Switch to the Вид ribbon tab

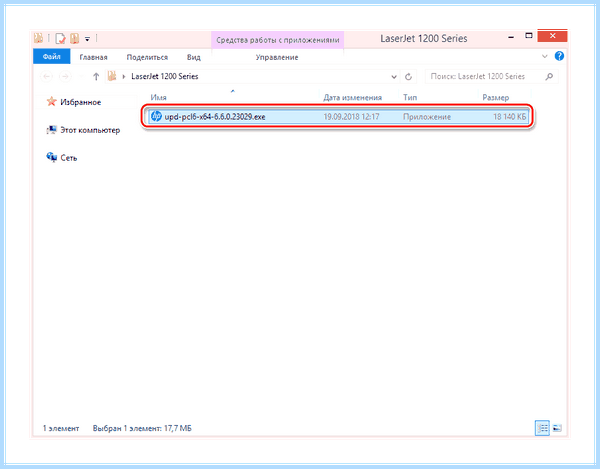(x=194, y=57)
